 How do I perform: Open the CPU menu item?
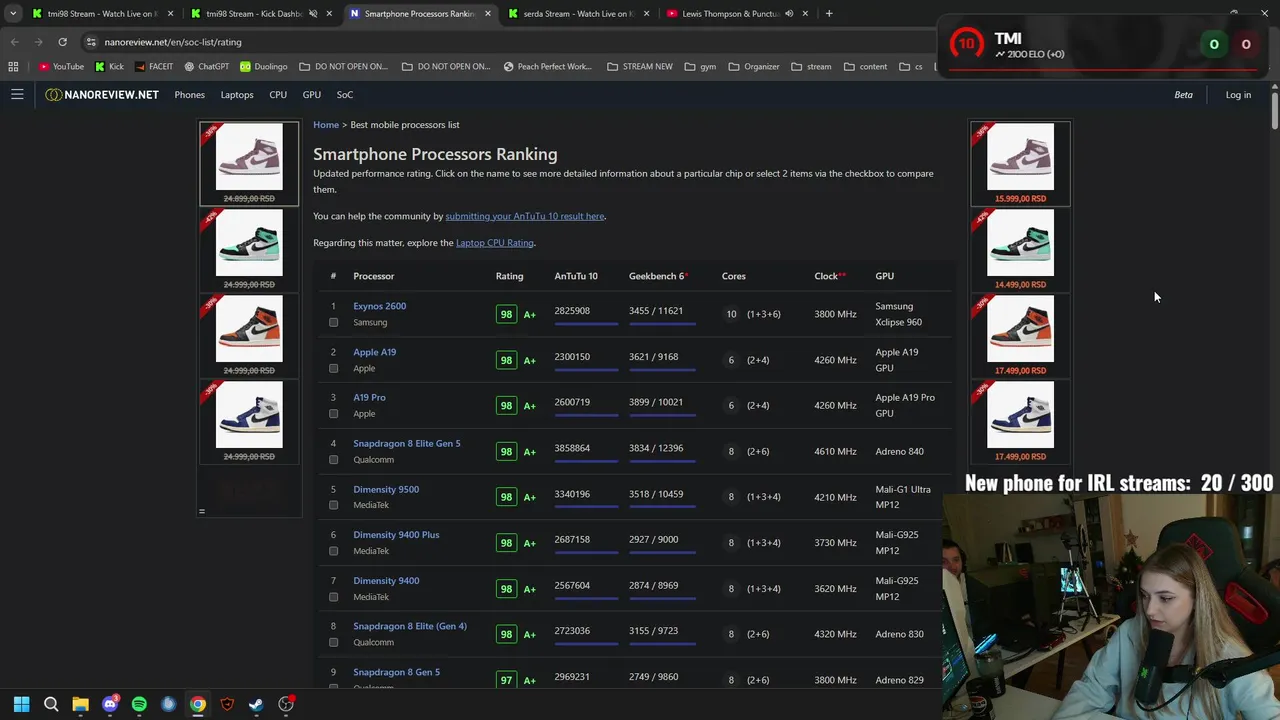click(x=278, y=95)
